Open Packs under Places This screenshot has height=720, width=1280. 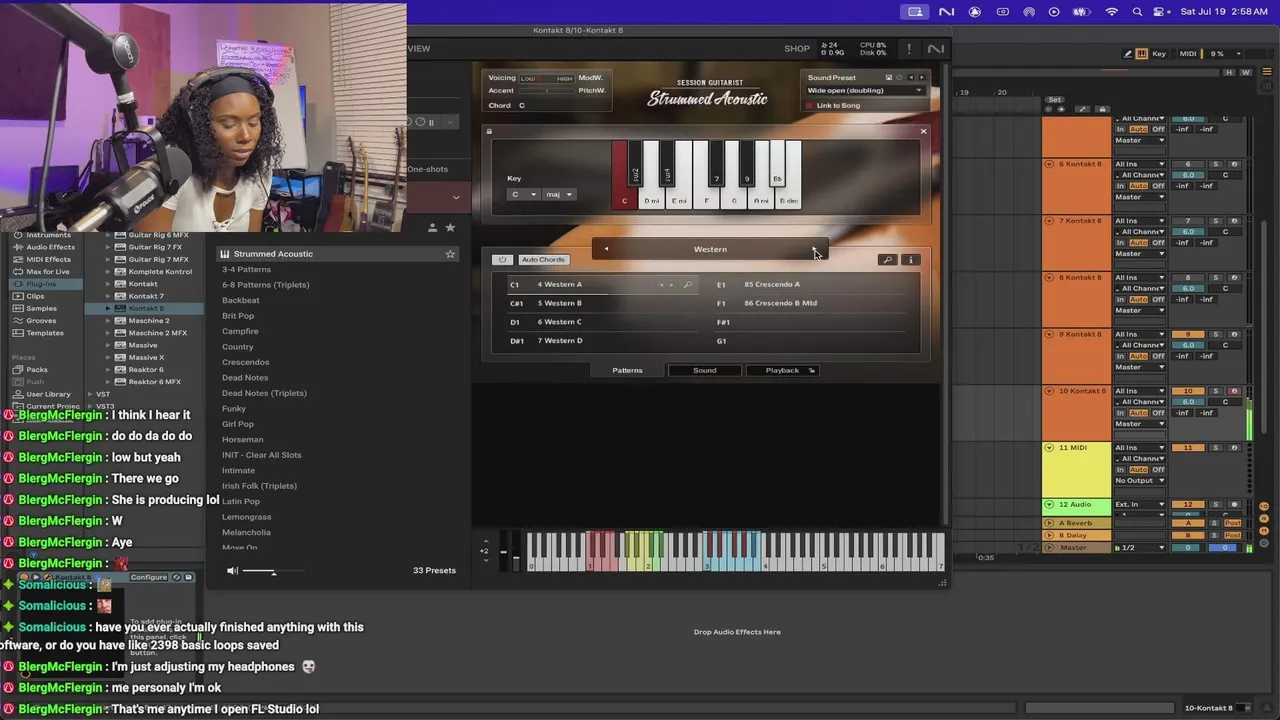click(x=30, y=370)
